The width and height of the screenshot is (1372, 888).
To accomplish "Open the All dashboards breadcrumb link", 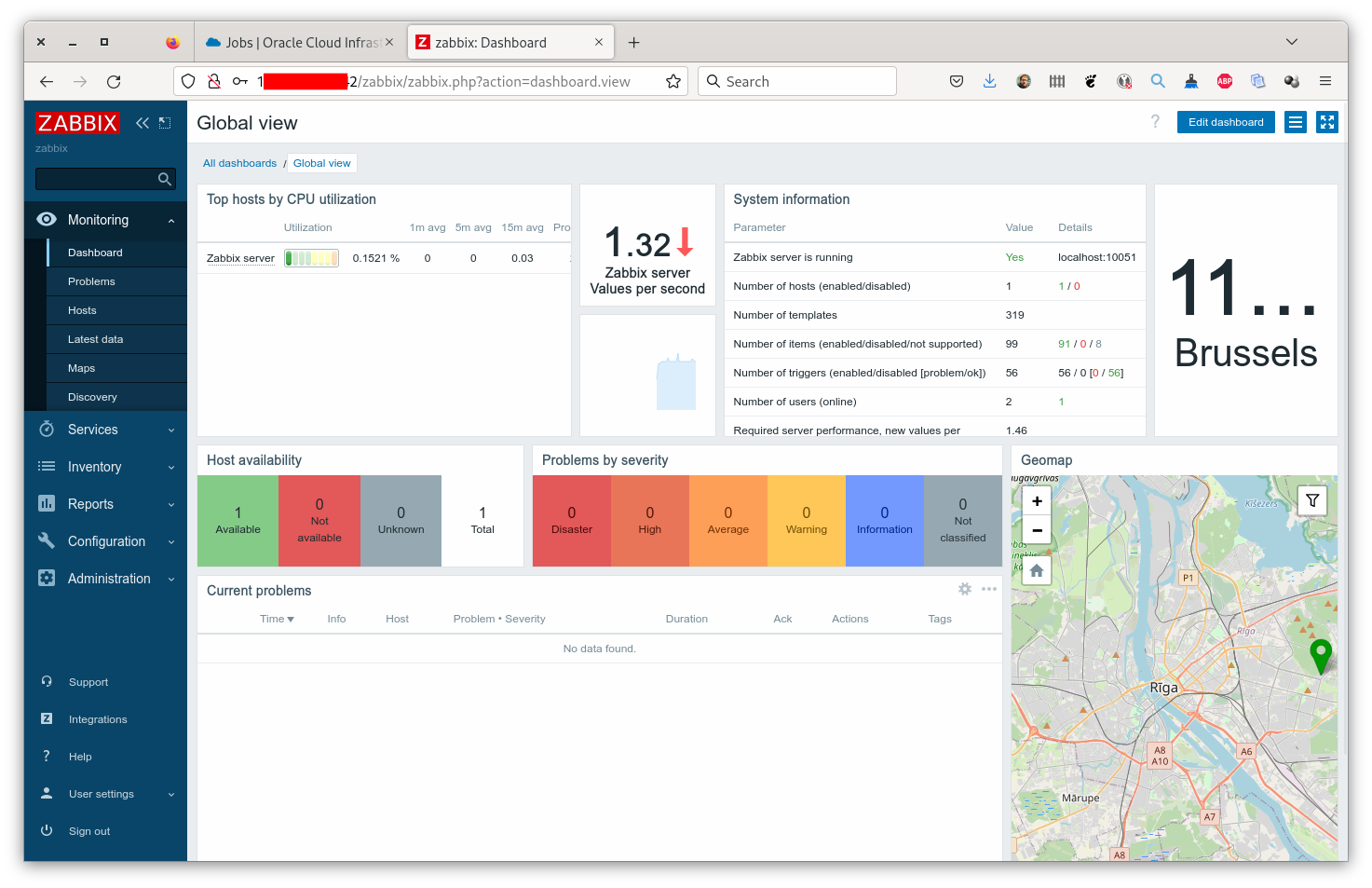I will (x=239, y=163).
